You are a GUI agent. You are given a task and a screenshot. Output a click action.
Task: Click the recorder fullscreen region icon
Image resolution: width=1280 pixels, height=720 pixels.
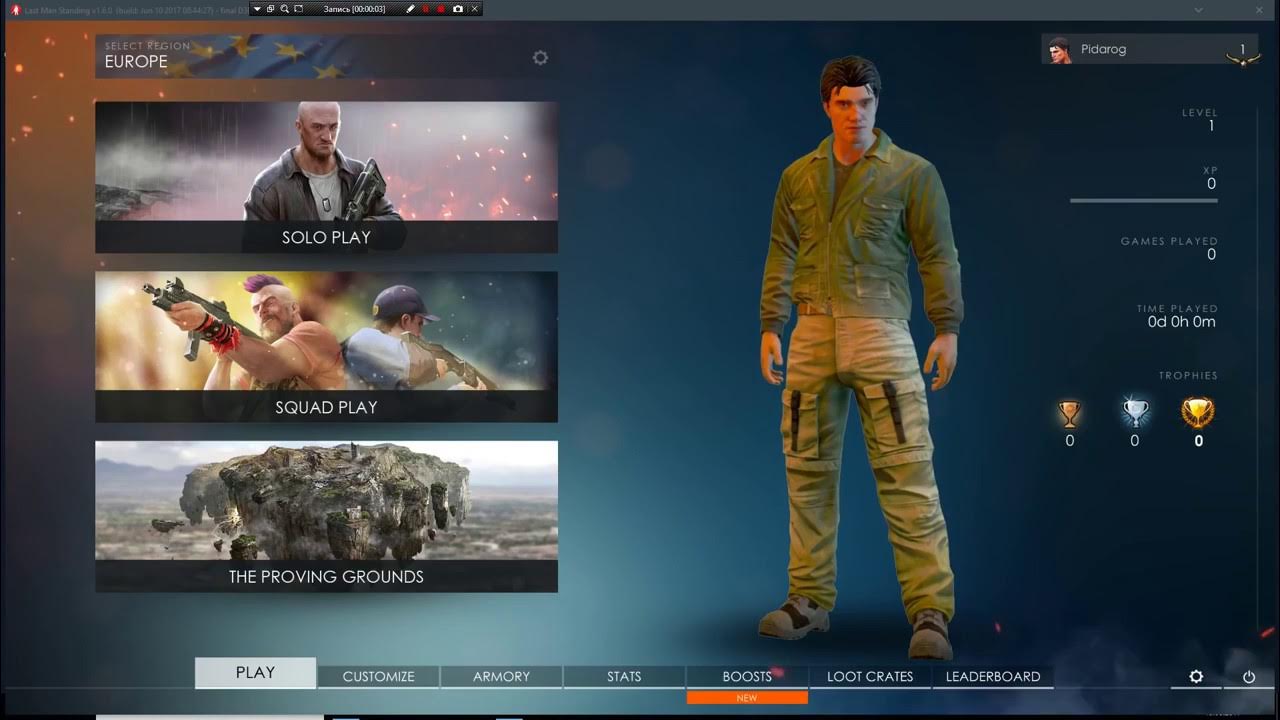click(x=299, y=8)
